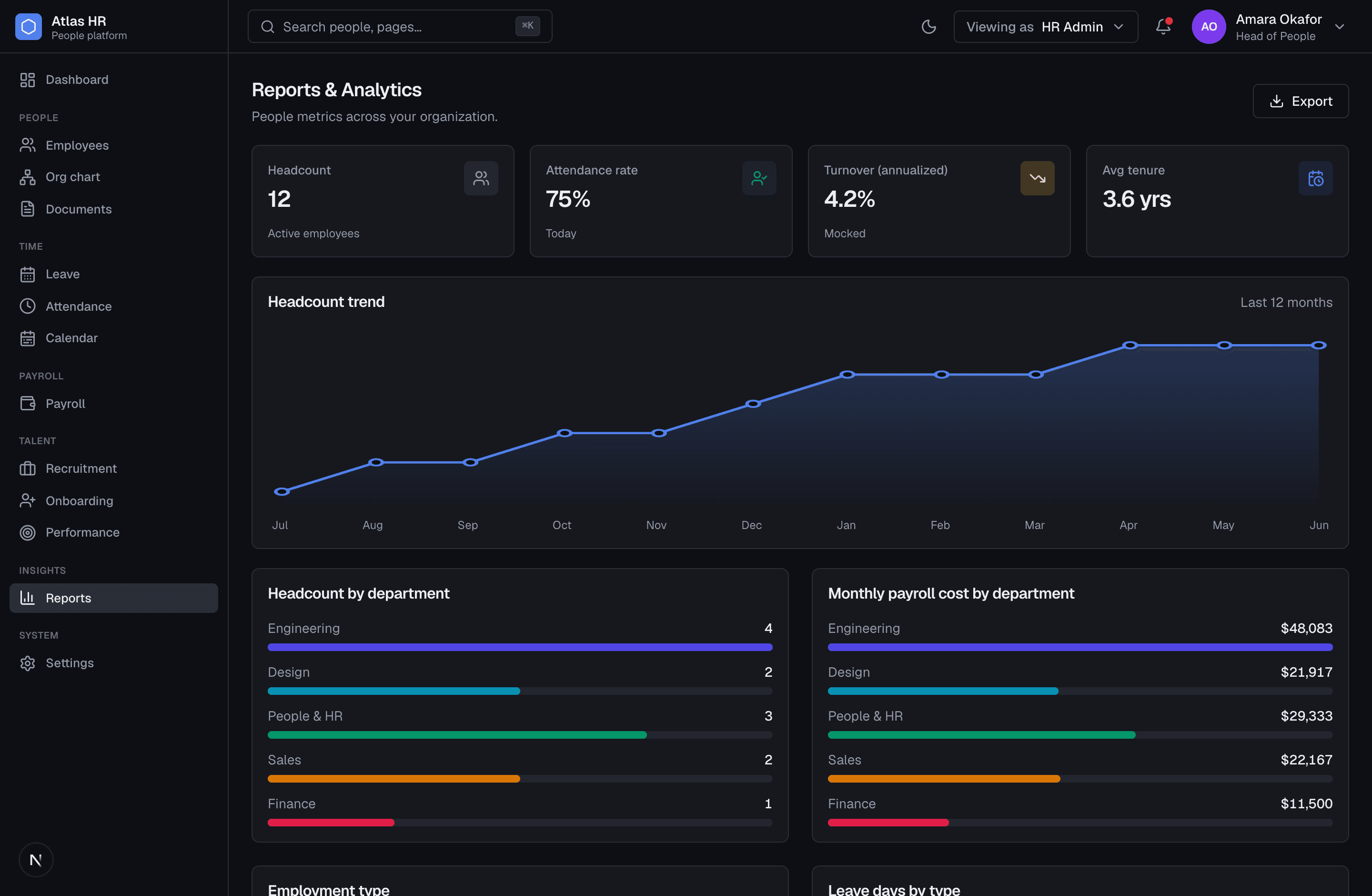
Task: Click the Mar data point on trend
Action: (x=1035, y=375)
